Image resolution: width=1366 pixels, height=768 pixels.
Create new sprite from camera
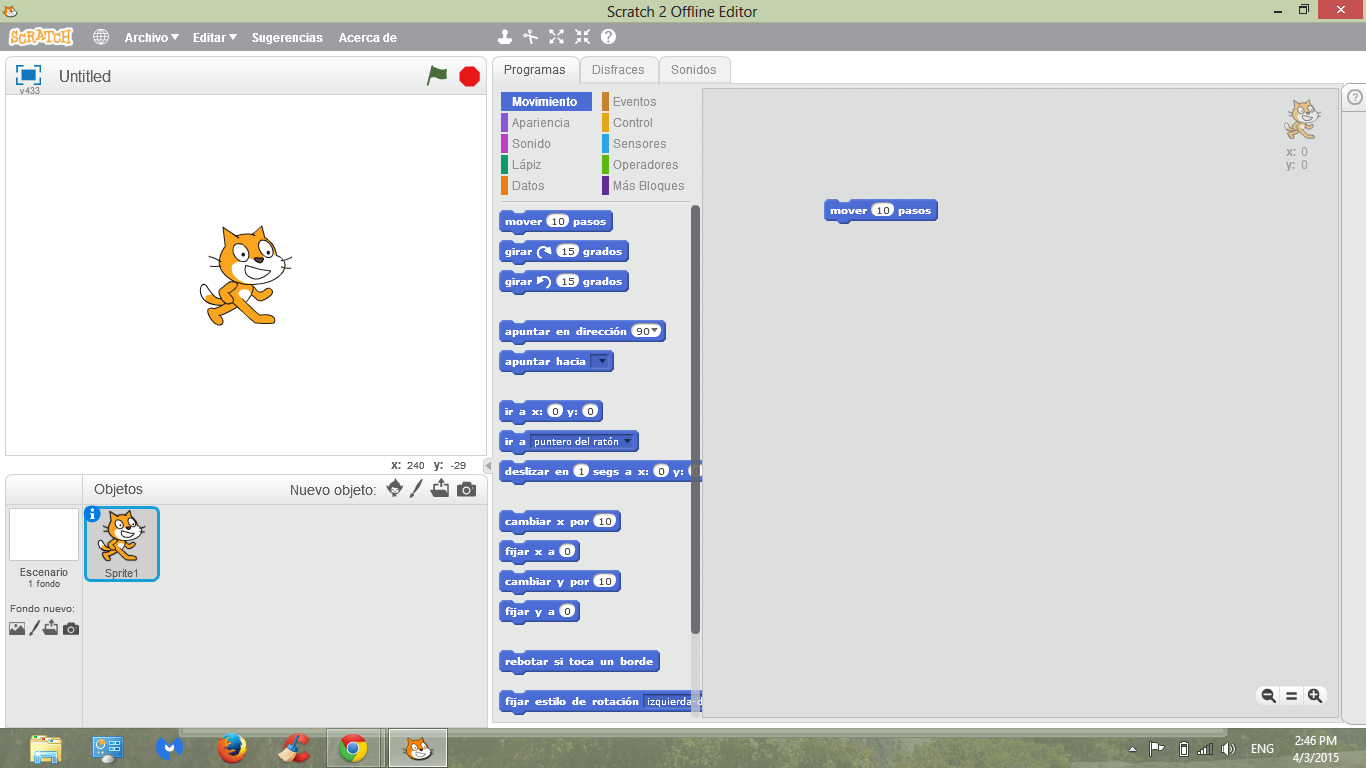(465, 489)
